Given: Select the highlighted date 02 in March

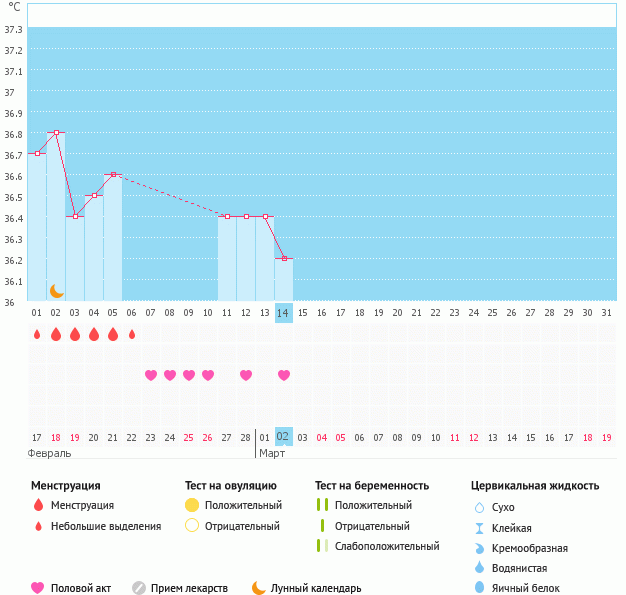Looking at the screenshot, I should point(284,437).
